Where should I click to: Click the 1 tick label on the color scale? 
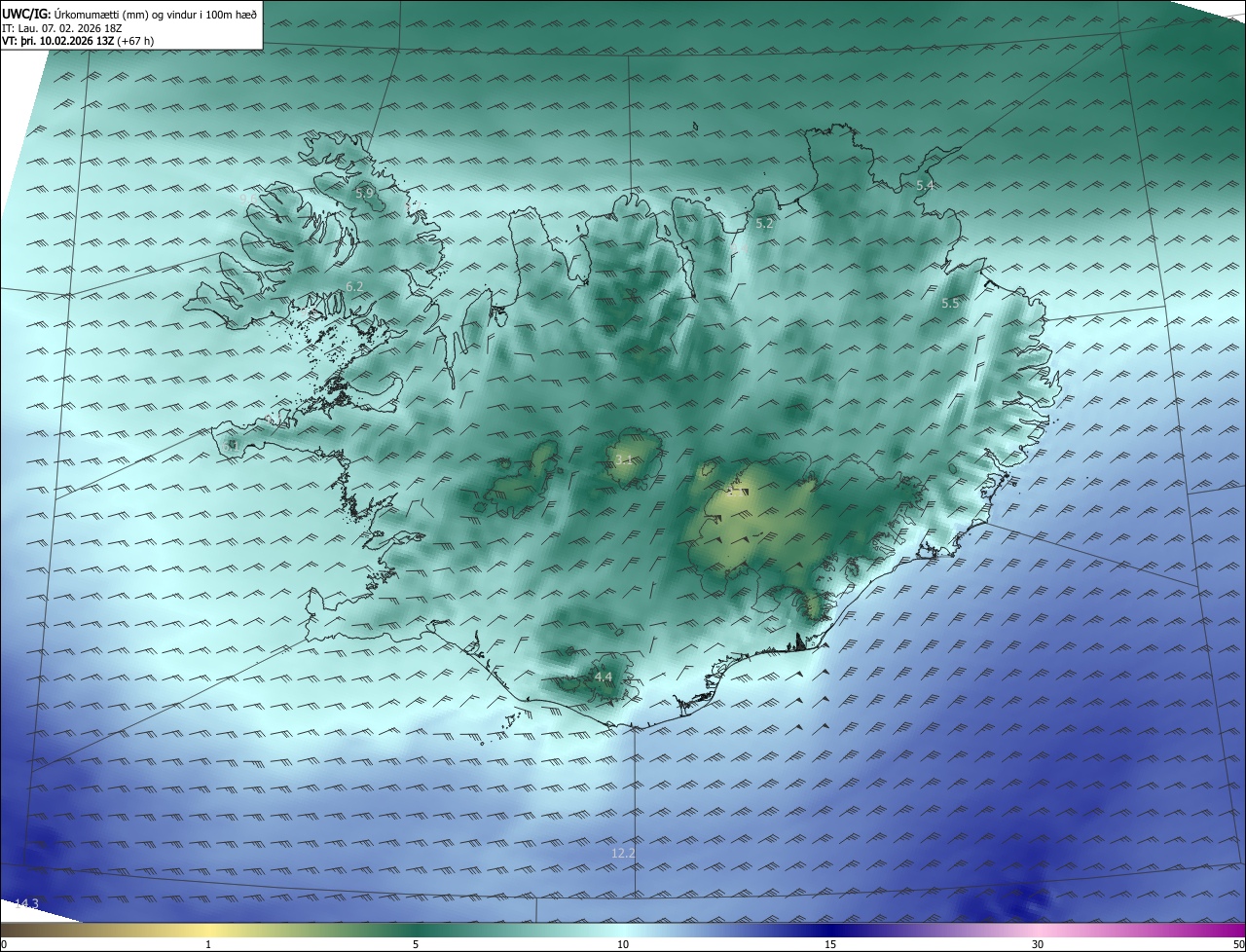point(208,944)
